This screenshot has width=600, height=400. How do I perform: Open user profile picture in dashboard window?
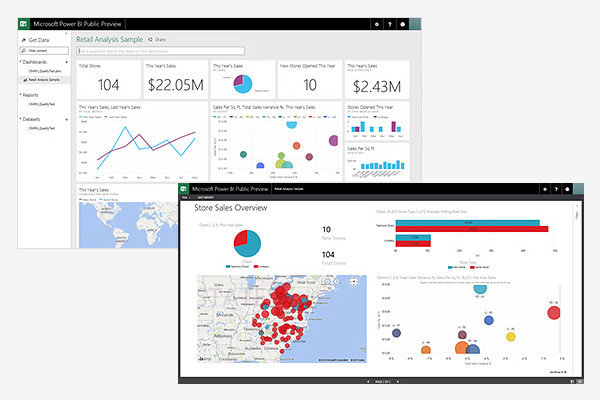click(x=415, y=24)
